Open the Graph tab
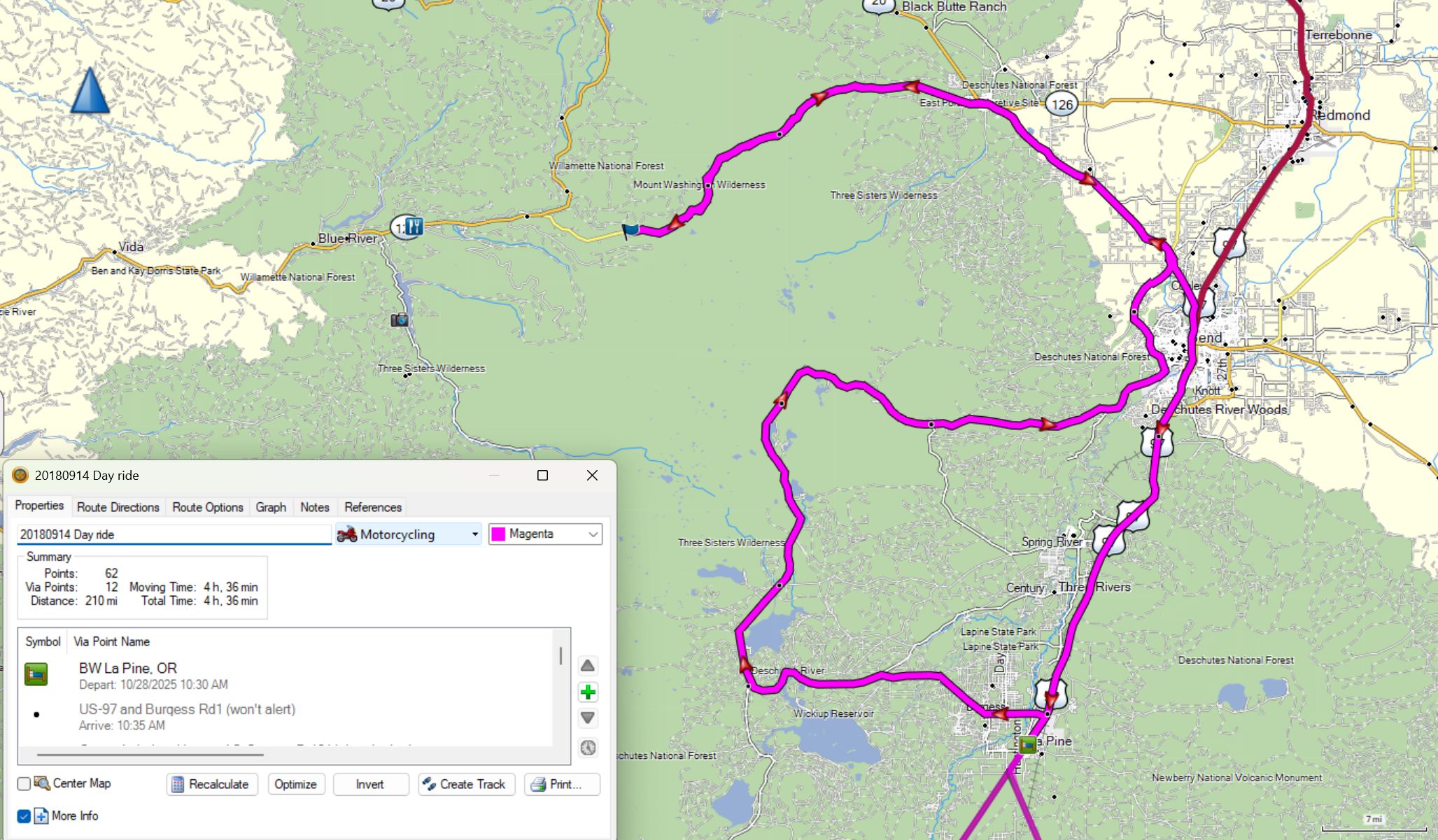Screen dimensions: 1438x840 (271, 507)
